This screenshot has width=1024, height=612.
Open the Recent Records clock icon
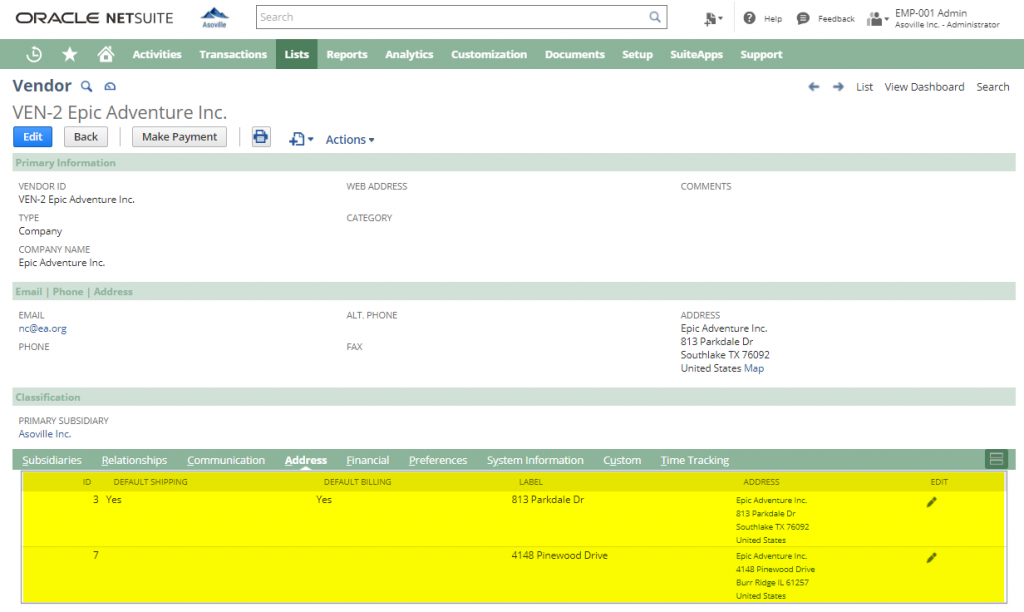[x=34, y=54]
